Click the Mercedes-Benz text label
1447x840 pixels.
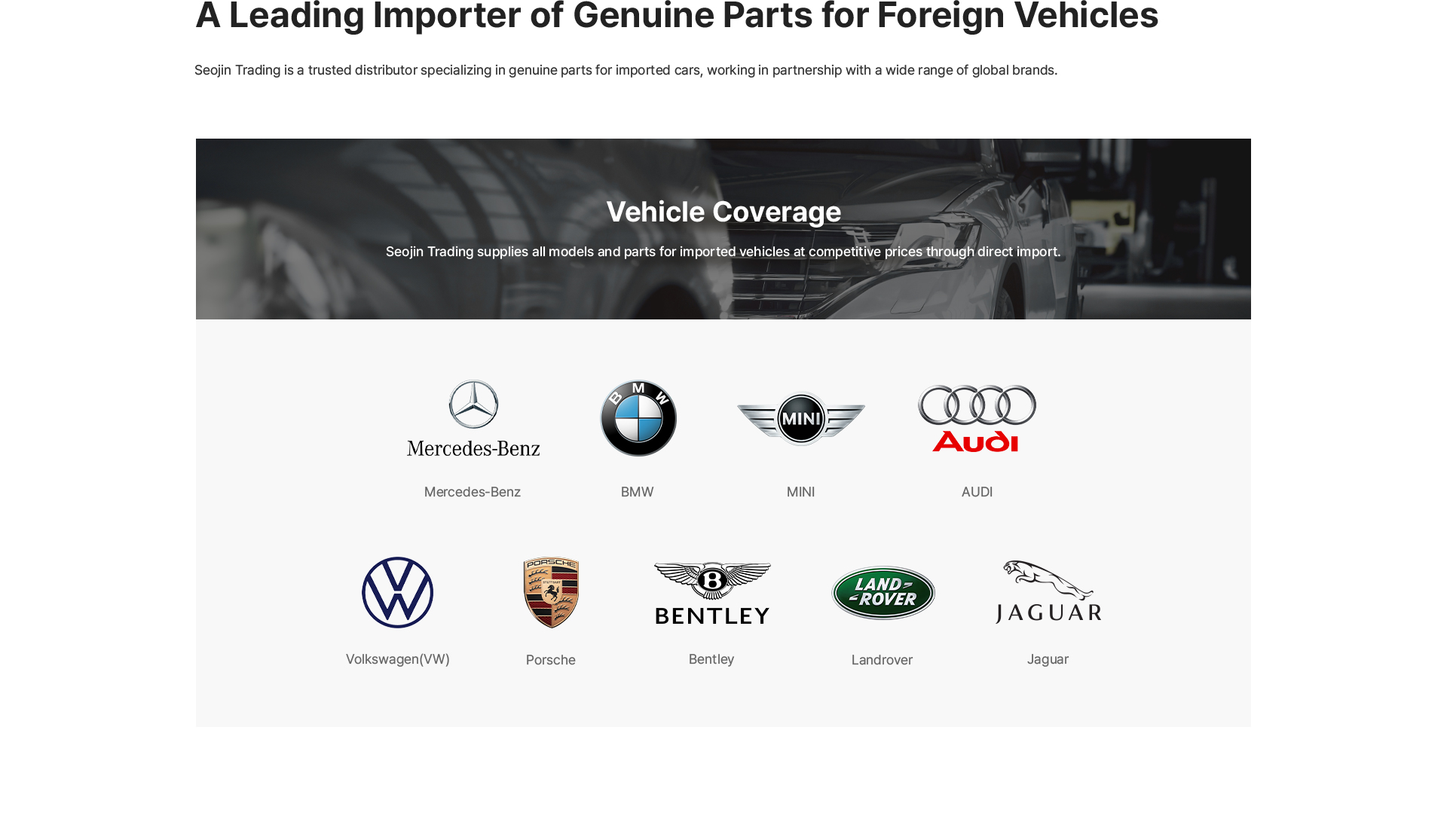473,492
